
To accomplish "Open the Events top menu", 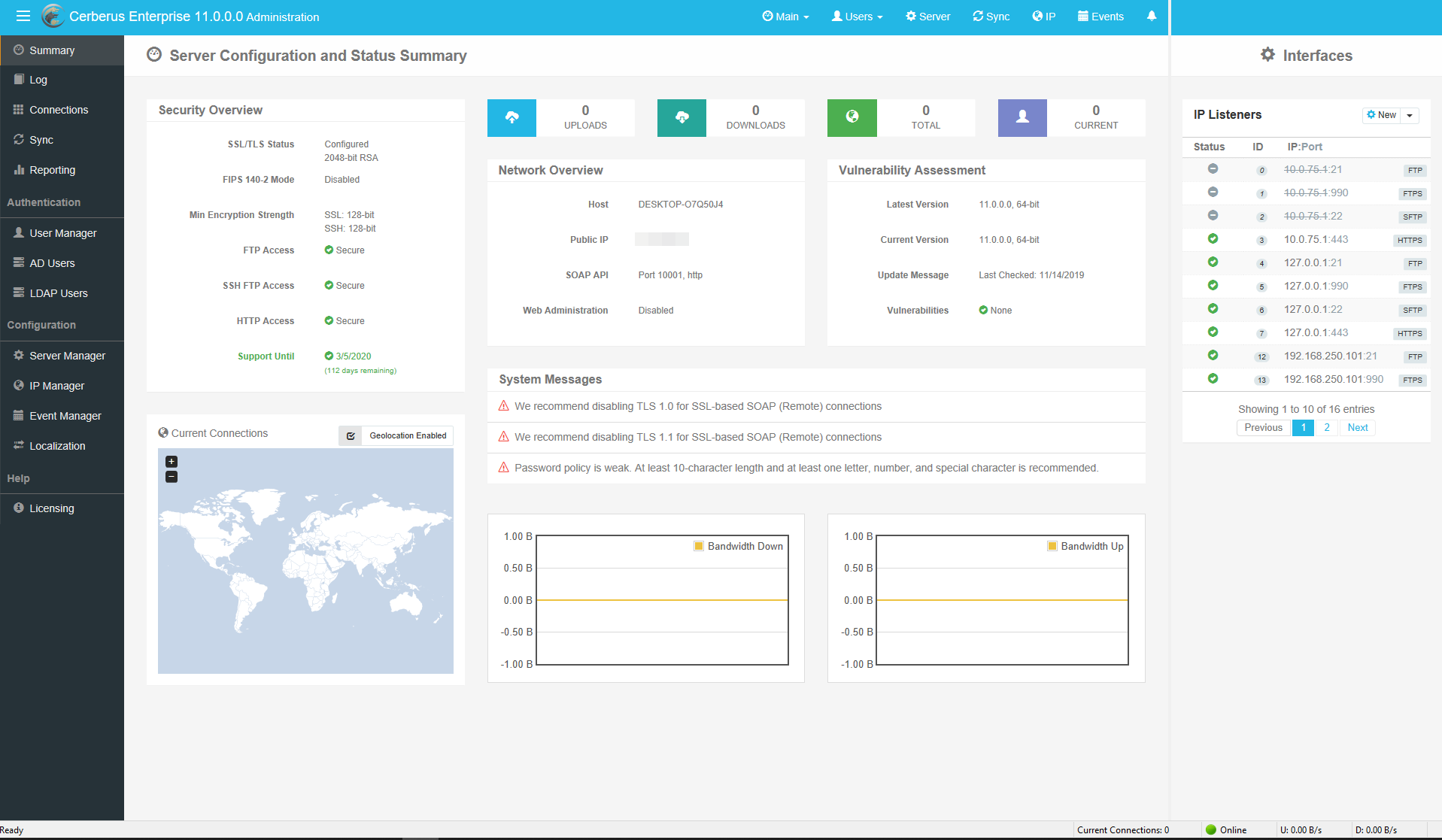I will tap(1100, 17).
